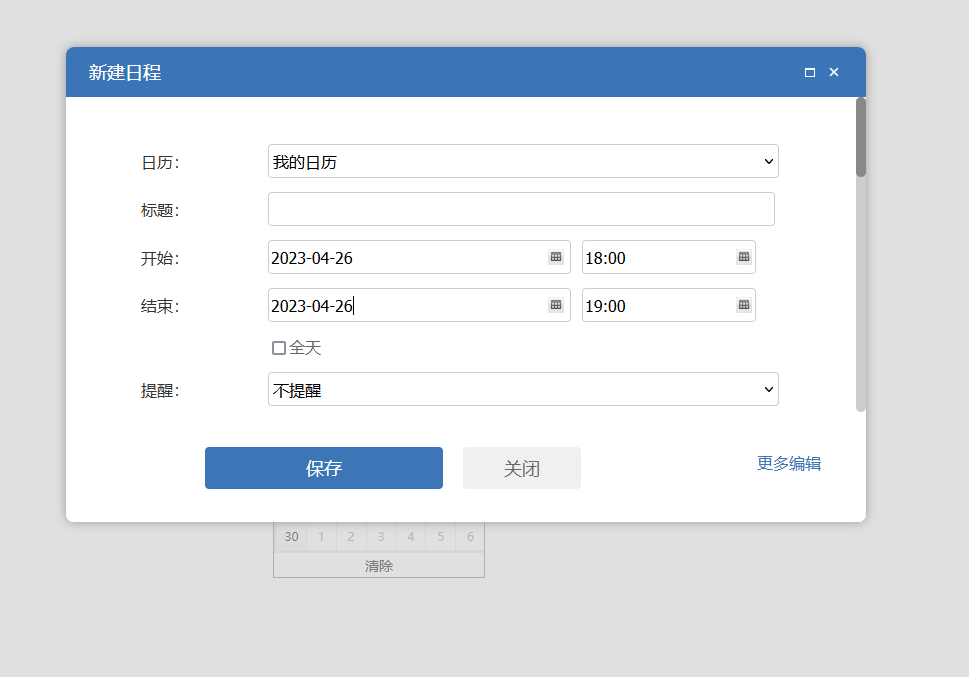The width and height of the screenshot is (969, 677).
Task: Select the 19:00 end time field
Action: (655, 305)
